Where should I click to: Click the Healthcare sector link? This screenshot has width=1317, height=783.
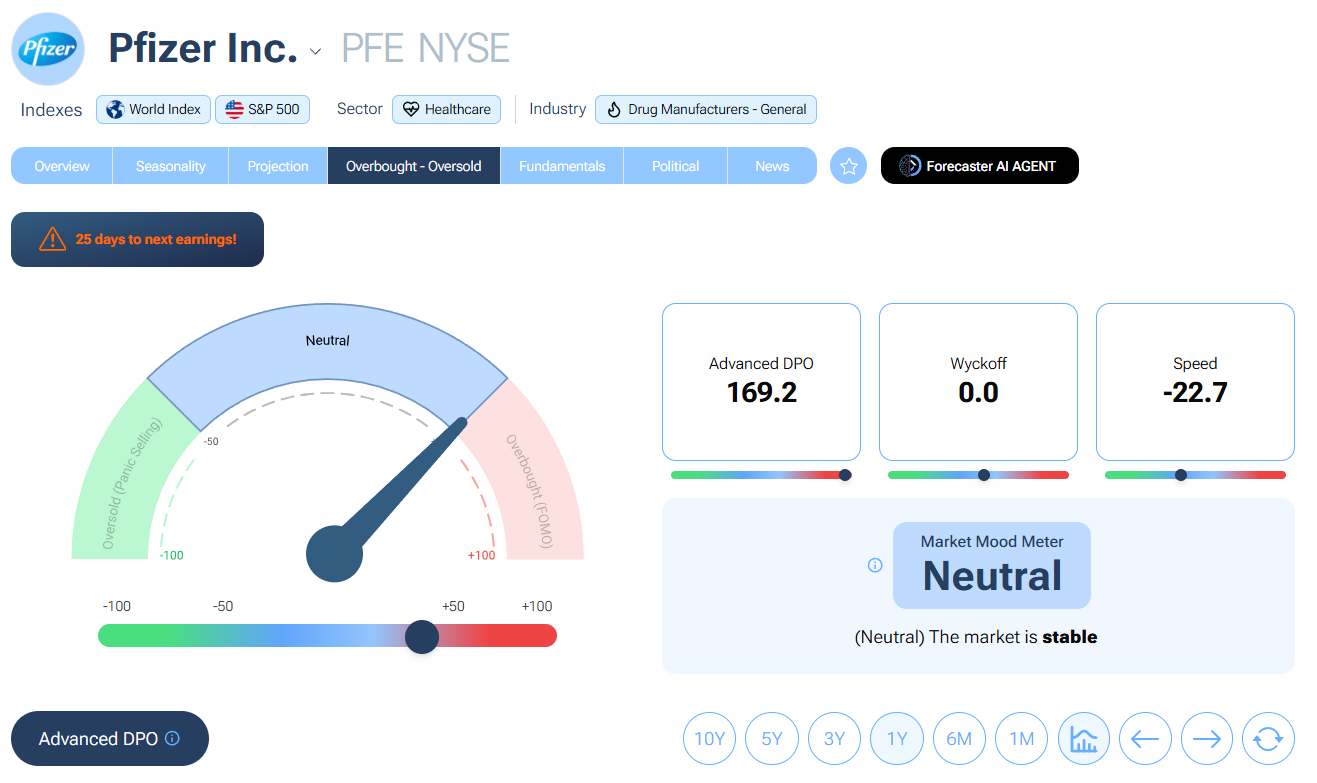click(x=446, y=109)
